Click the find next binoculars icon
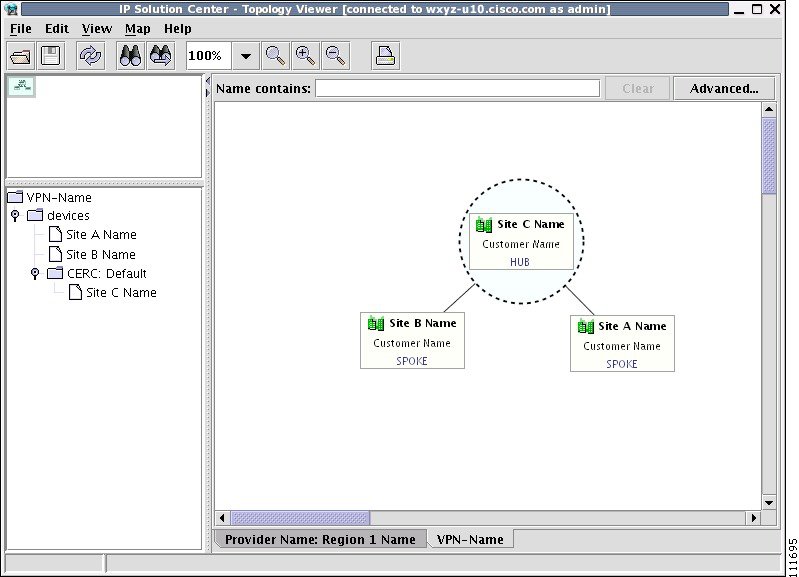Image resolution: width=799 pixels, height=577 pixels. click(x=161, y=56)
